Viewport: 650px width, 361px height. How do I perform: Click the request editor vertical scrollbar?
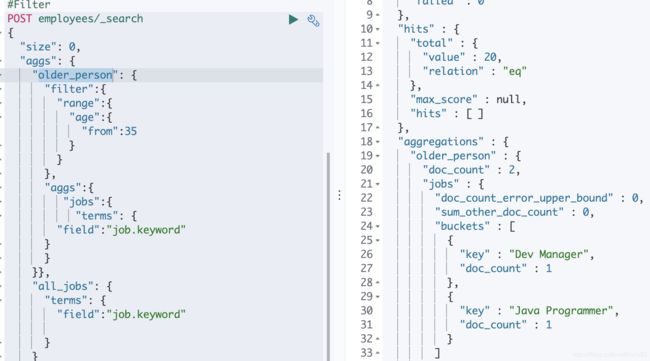pyautogui.click(x=329, y=256)
